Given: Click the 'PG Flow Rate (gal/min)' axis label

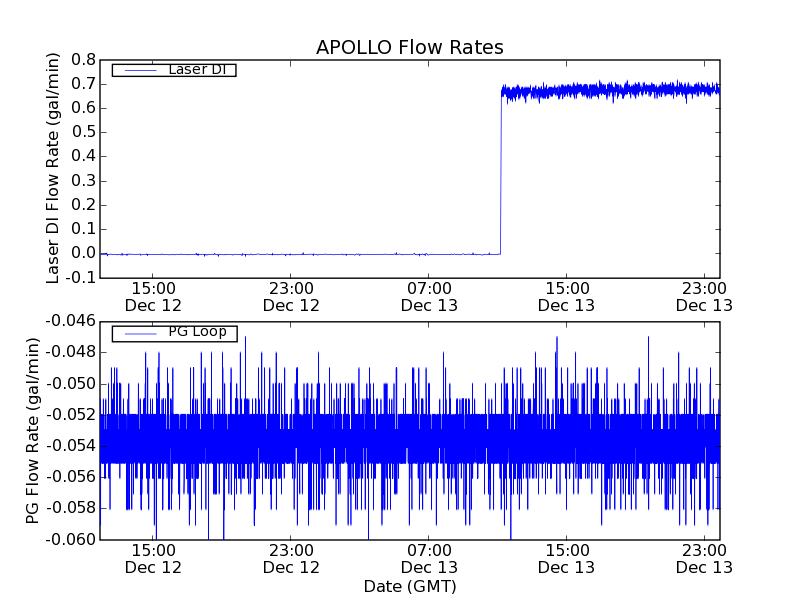Looking at the screenshot, I should [x=33, y=430].
